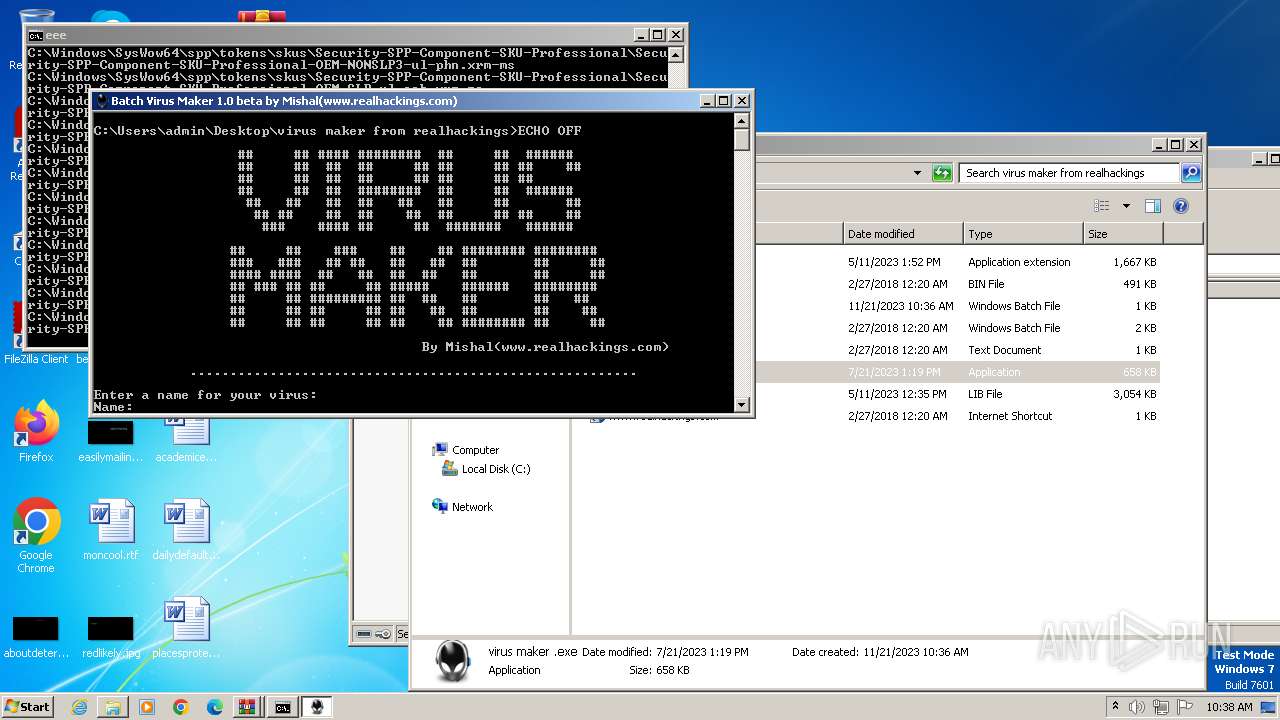Maximize the Explorer window
1280x720 pixels.
[x=1176, y=145]
